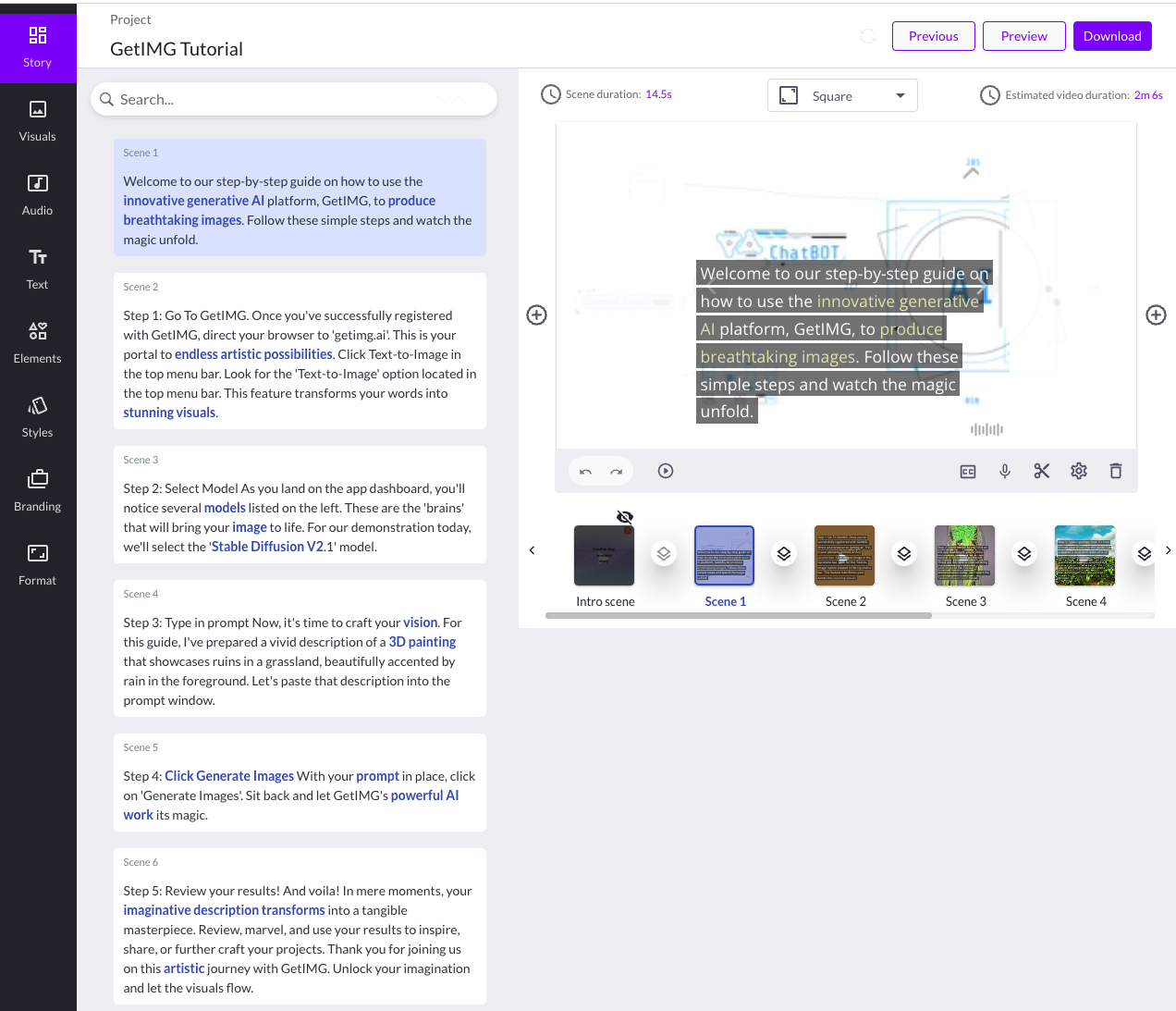Image resolution: width=1176 pixels, height=1011 pixels.
Task: Open the Branding panel
Action: pyautogui.click(x=38, y=491)
